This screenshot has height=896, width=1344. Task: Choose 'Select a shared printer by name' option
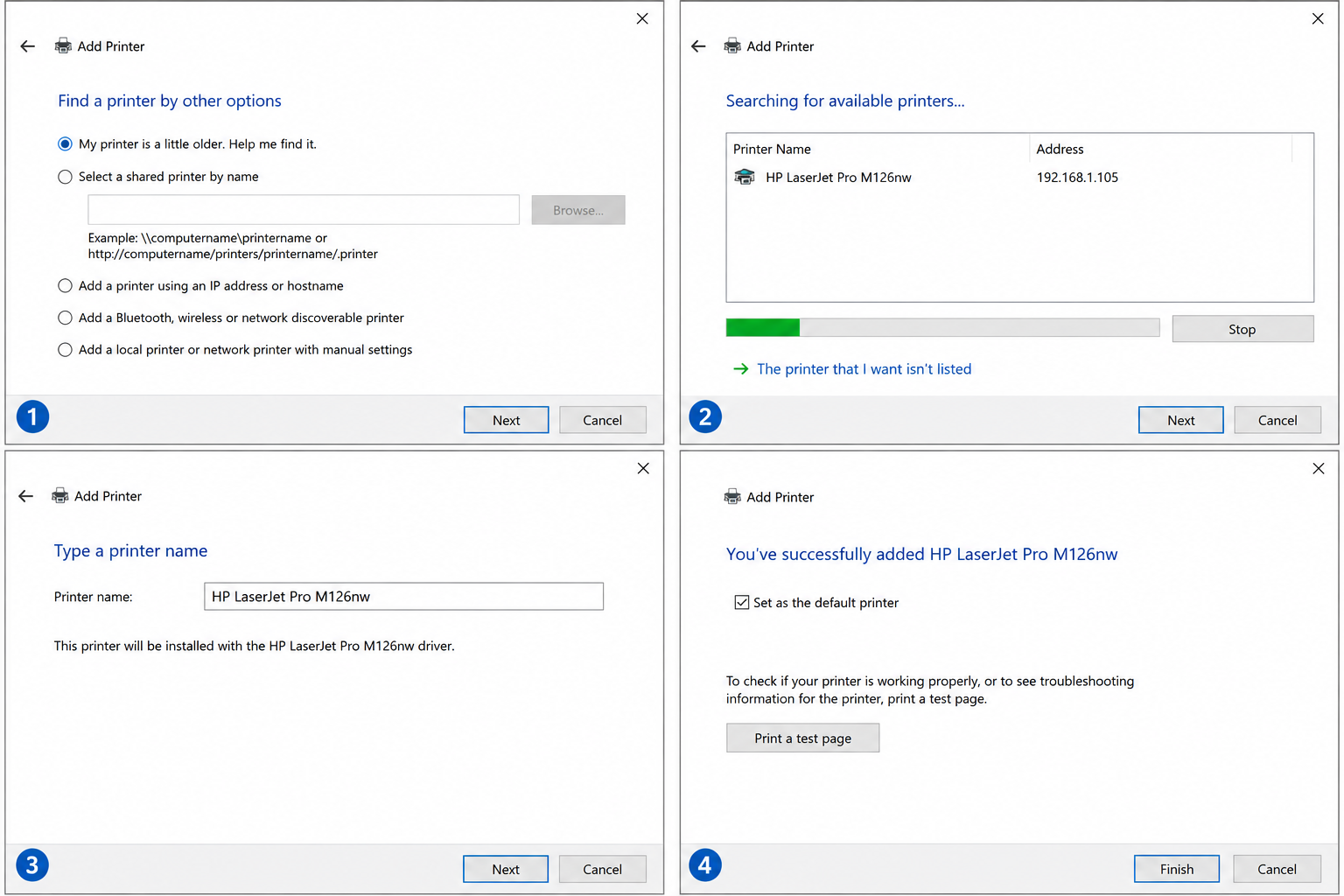(x=65, y=177)
